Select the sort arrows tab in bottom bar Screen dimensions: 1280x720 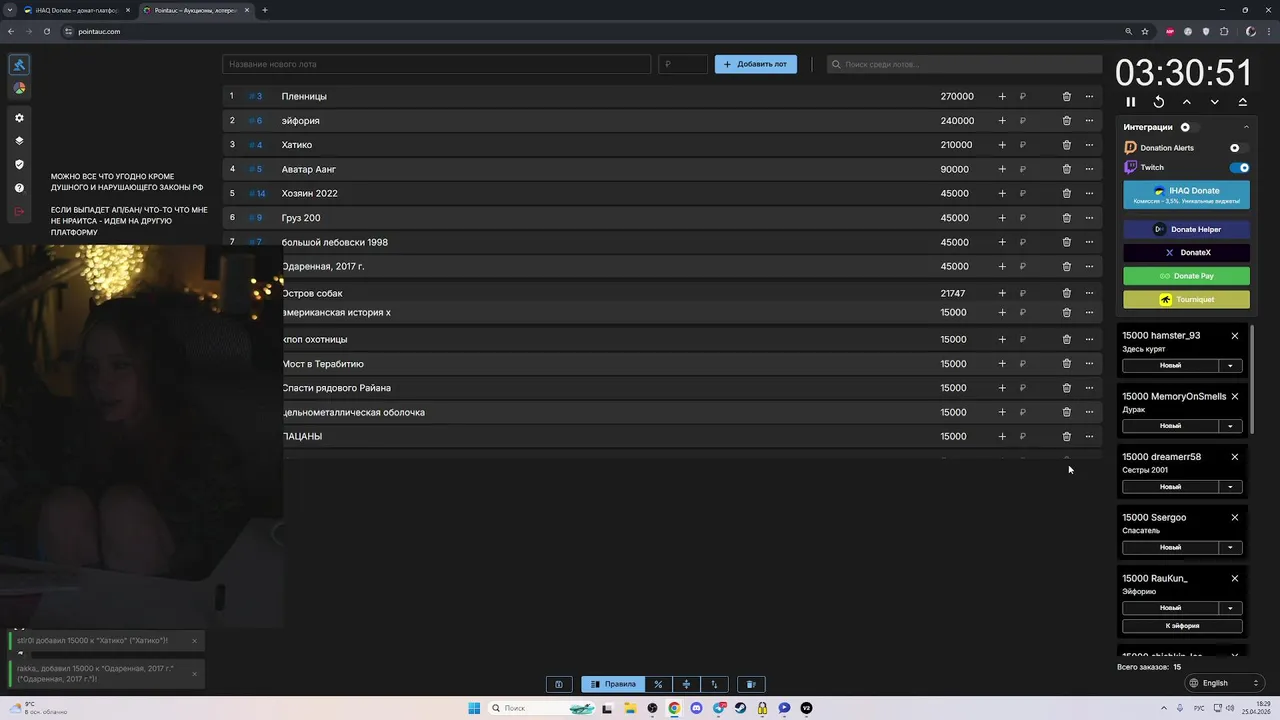[x=714, y=684]
